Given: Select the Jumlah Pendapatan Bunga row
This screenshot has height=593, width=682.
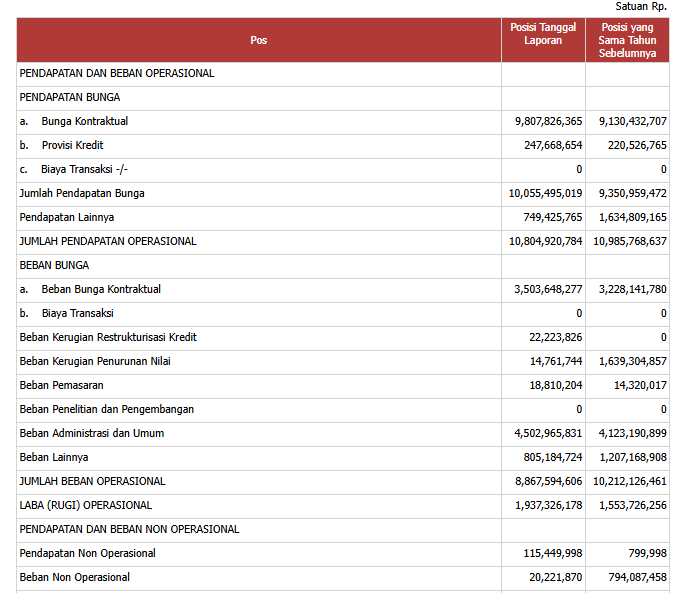Looking at the screenshot, I should coord(75,193).
